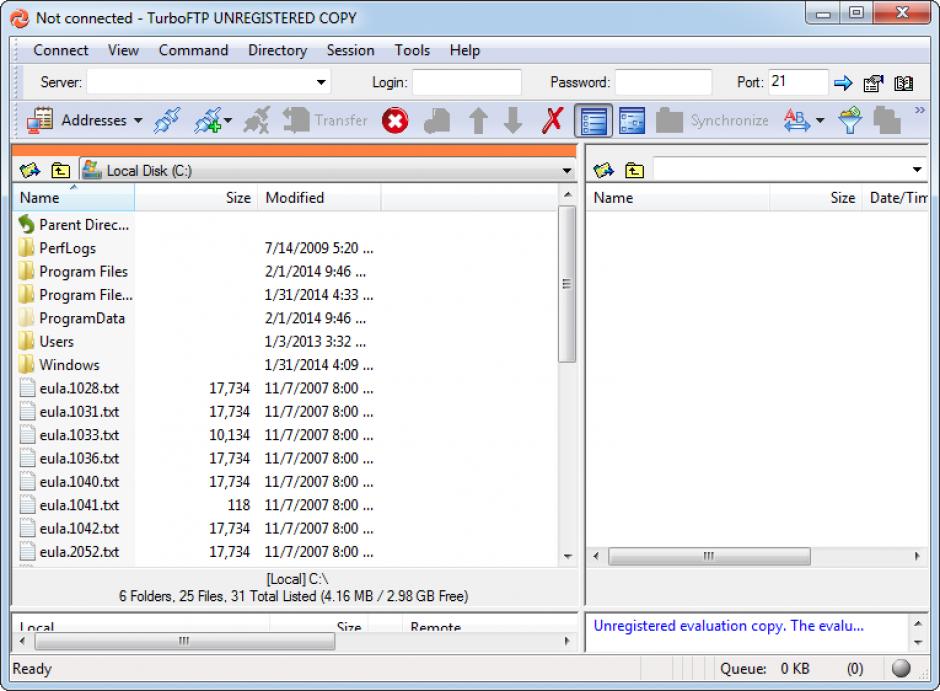
Task: Select file eula.1041.txt
Action: [x=70, y=505]
